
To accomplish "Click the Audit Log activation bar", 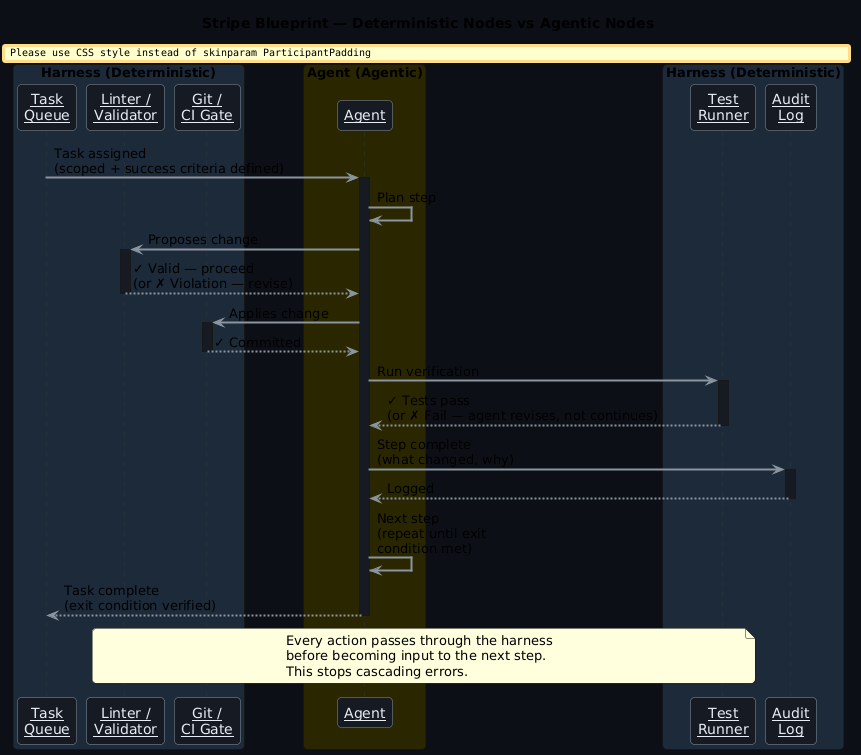I will [x=790, y=484].
